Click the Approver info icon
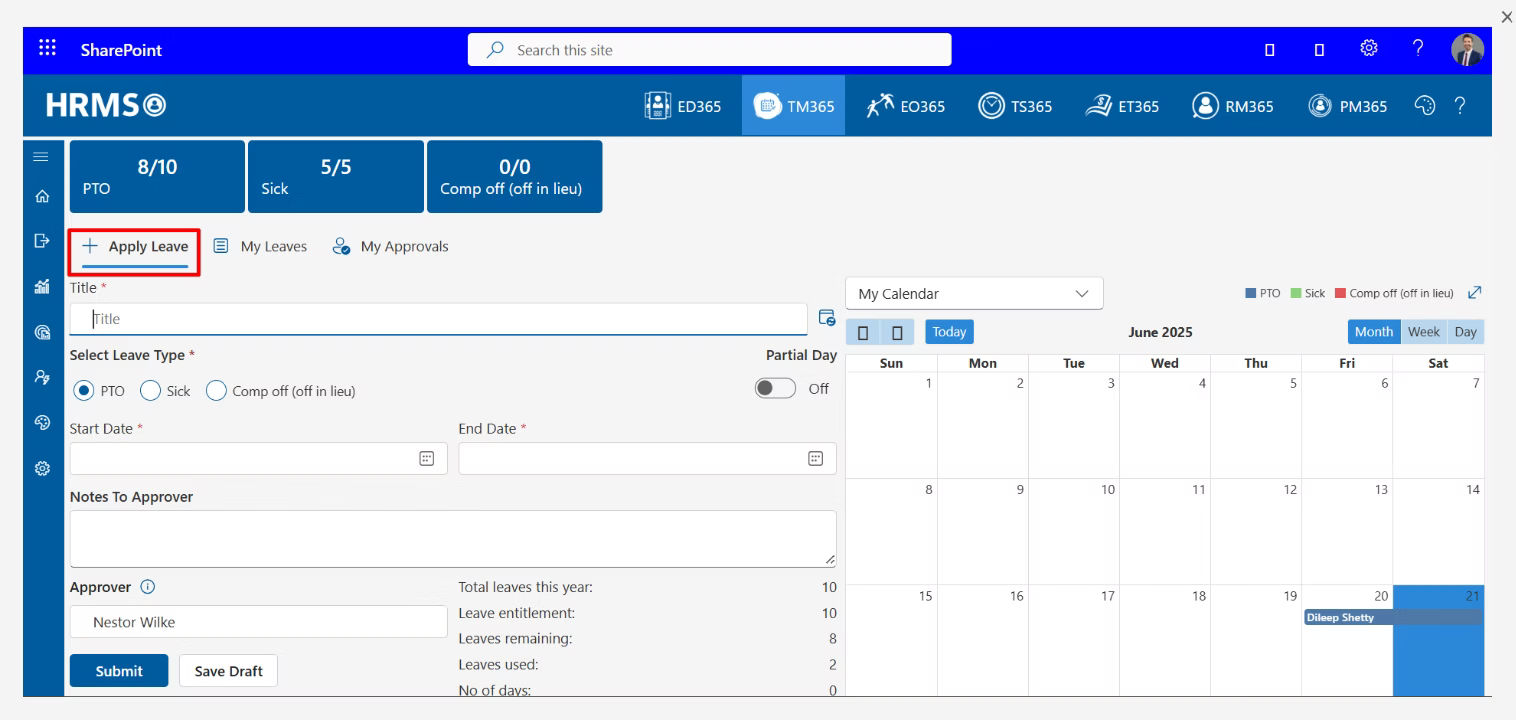The height and width of the screenshot is (720, 1516). pyautogui.click(x=148, y=587)
